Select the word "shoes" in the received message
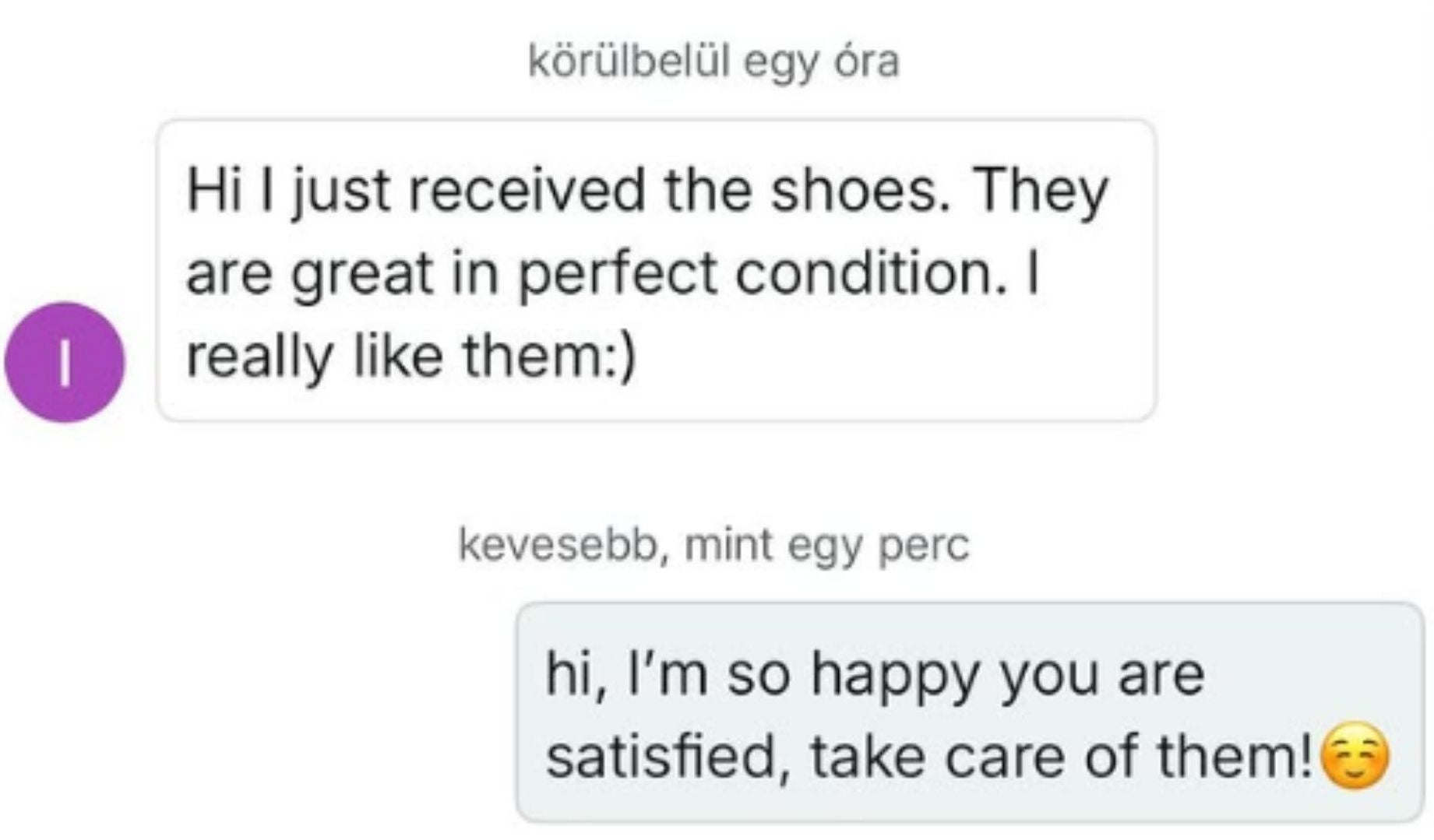This screenshot has width=1434, height=840. pyautogui.click(x=855, y=191)
